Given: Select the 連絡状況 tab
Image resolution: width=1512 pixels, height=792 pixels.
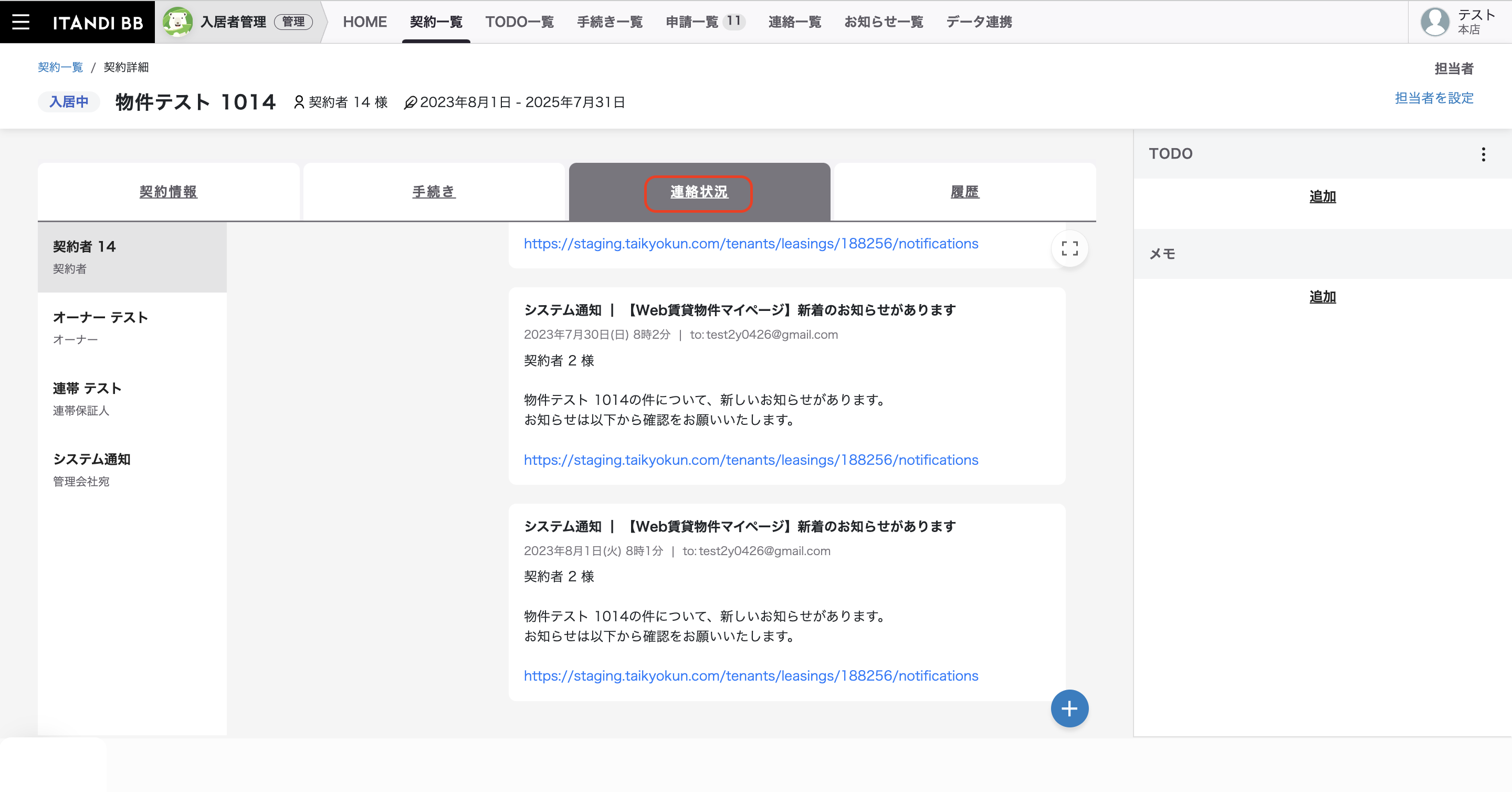Looking at the screenshot, I should [x=699, y=192].
